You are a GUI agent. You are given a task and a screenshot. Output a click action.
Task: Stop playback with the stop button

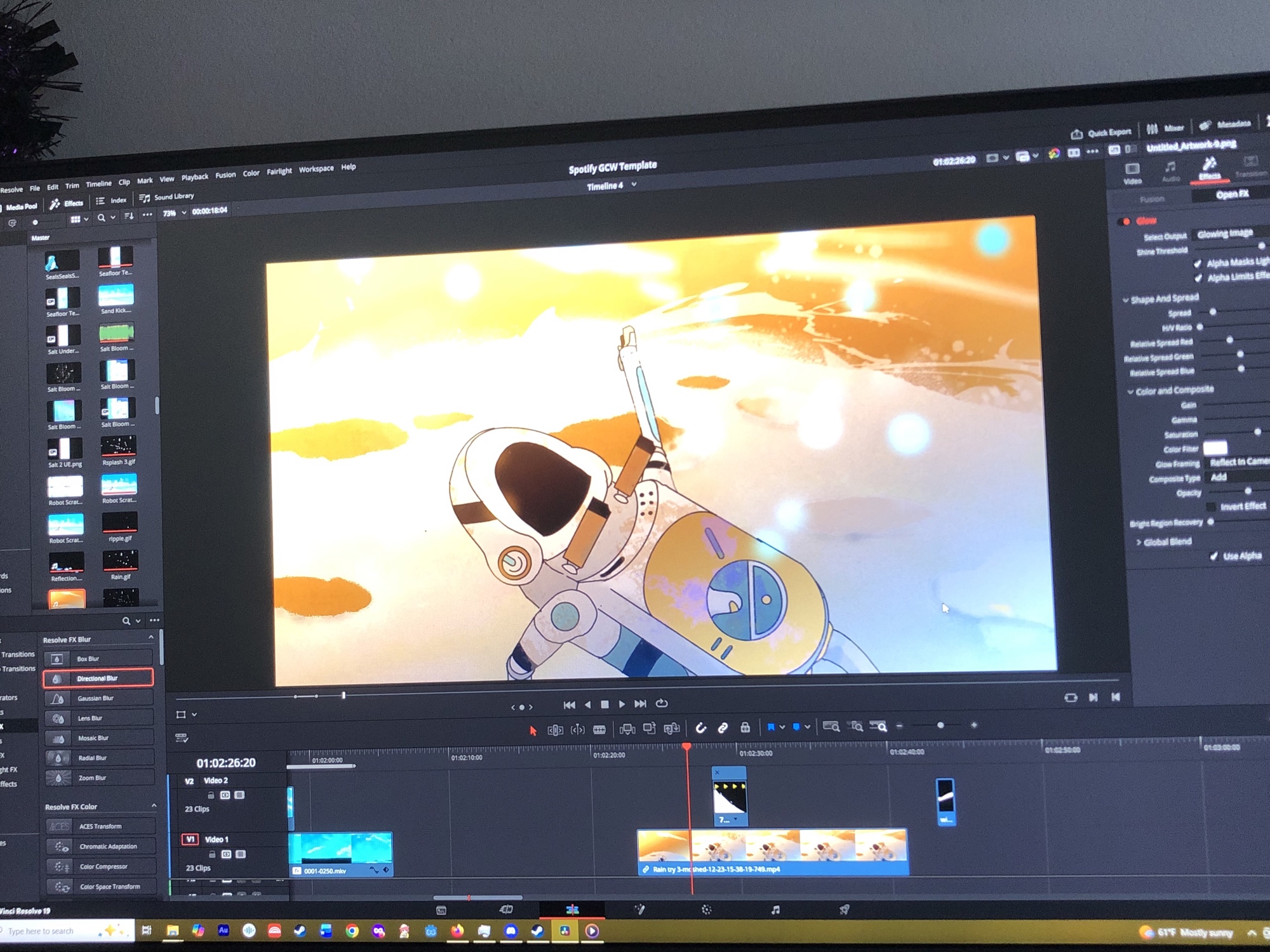605,704
